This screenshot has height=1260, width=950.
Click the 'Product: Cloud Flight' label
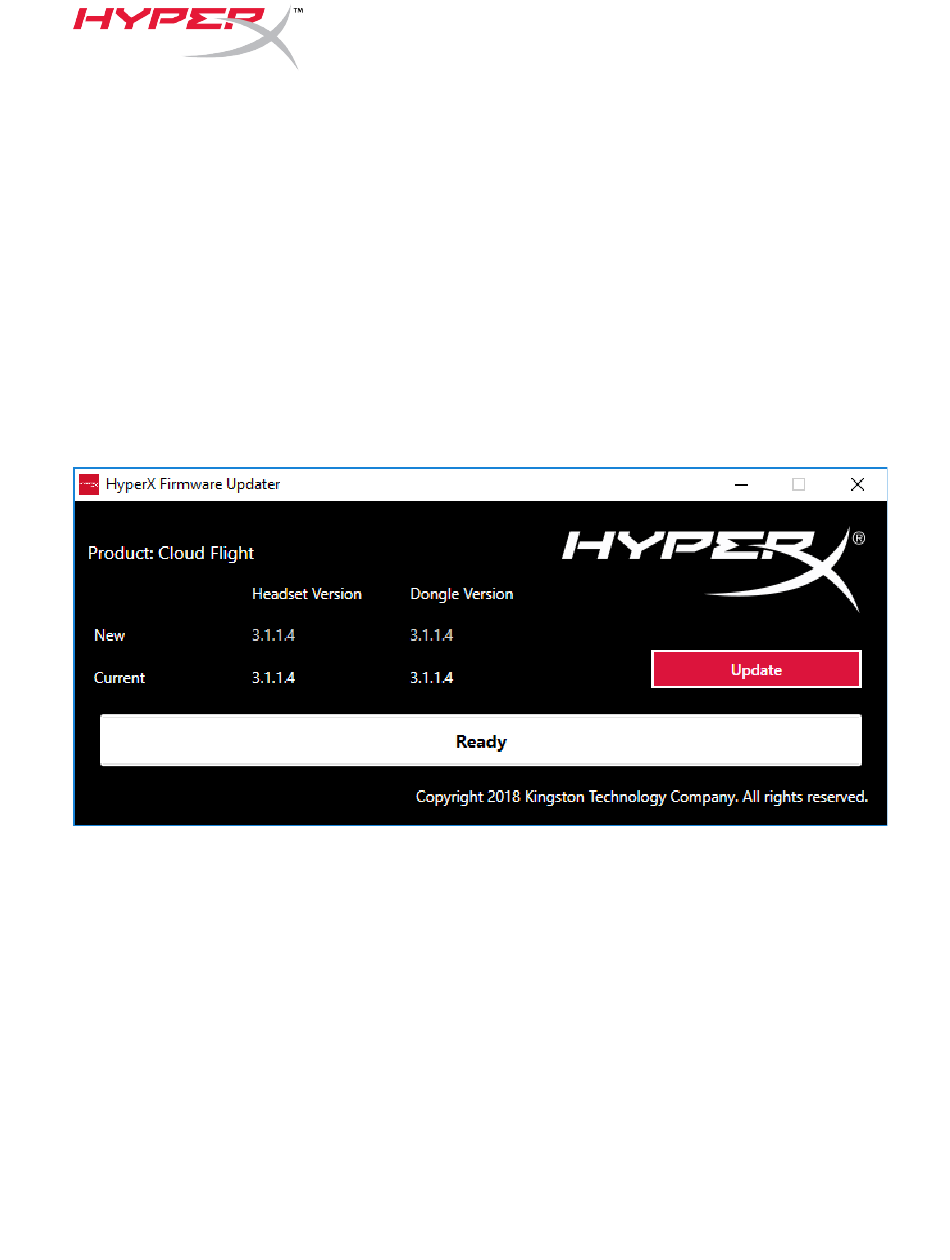point(171,553)
